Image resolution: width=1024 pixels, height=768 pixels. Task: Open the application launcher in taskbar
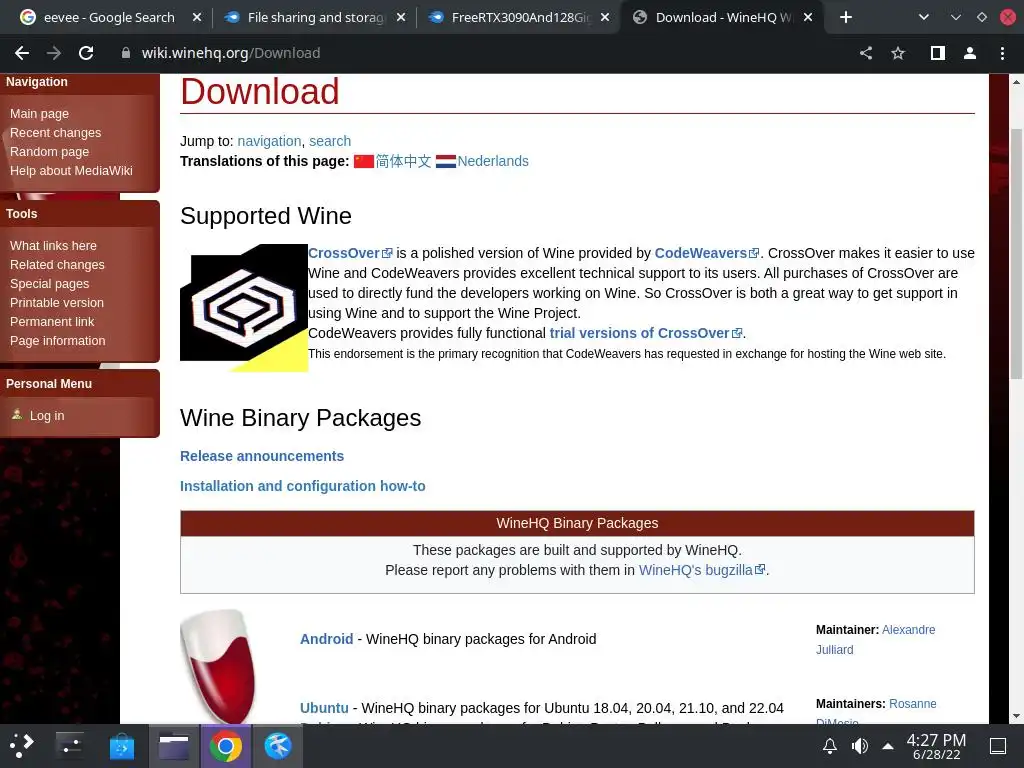22,746
